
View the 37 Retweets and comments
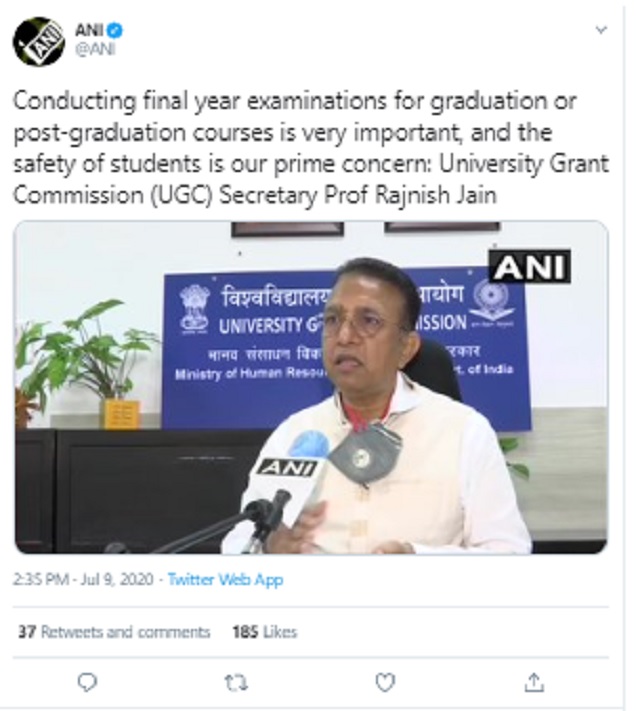click(x=114, y=632)
